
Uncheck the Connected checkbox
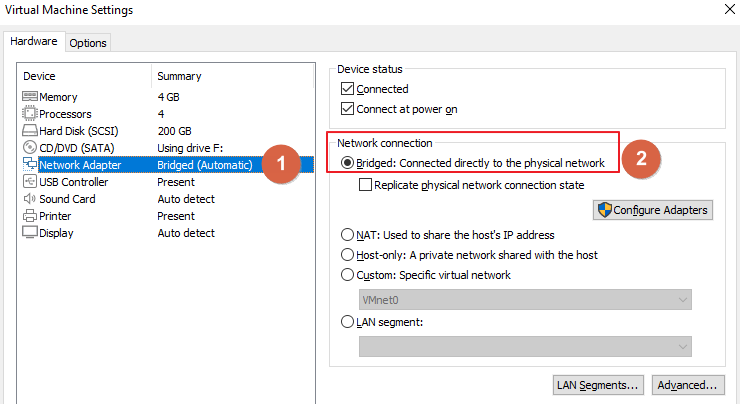tap(347, 89)
